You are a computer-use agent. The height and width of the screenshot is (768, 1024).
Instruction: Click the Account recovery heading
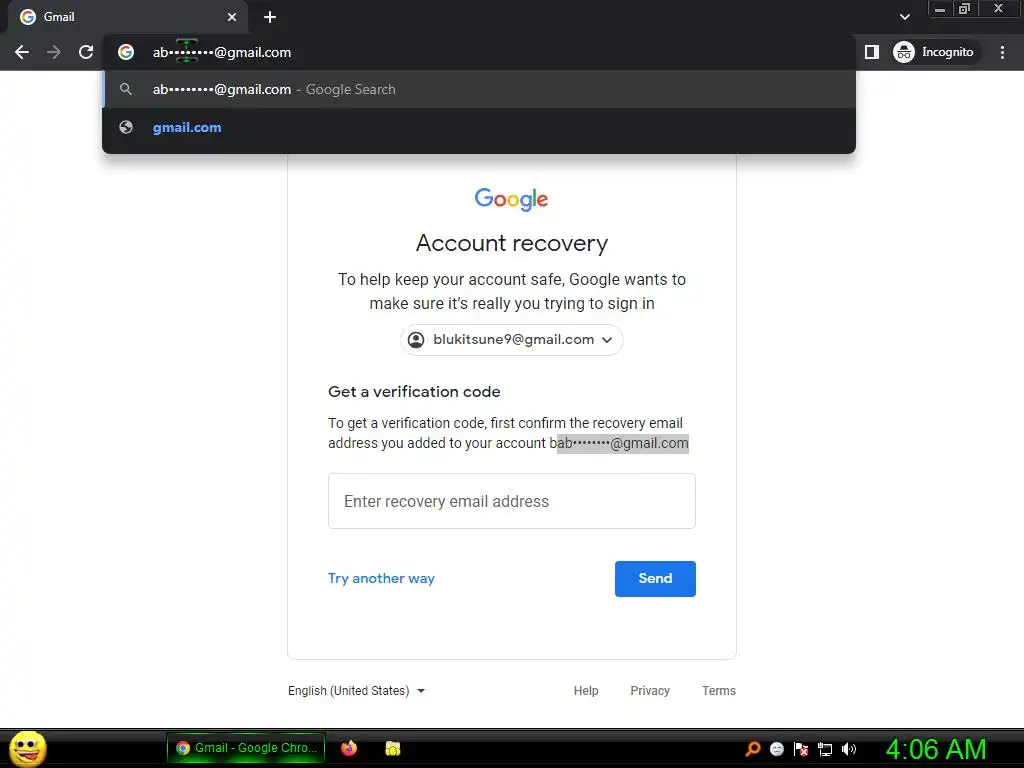click(511, 243)
